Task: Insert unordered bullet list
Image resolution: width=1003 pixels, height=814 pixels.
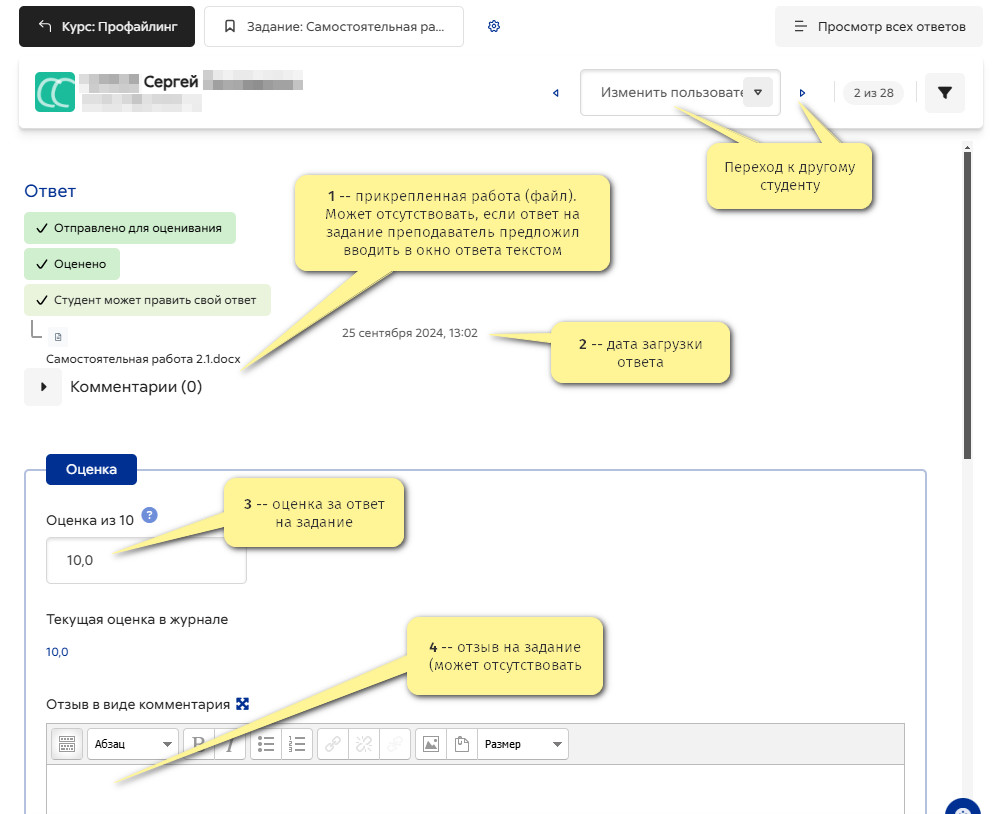Action: (266, 744)
